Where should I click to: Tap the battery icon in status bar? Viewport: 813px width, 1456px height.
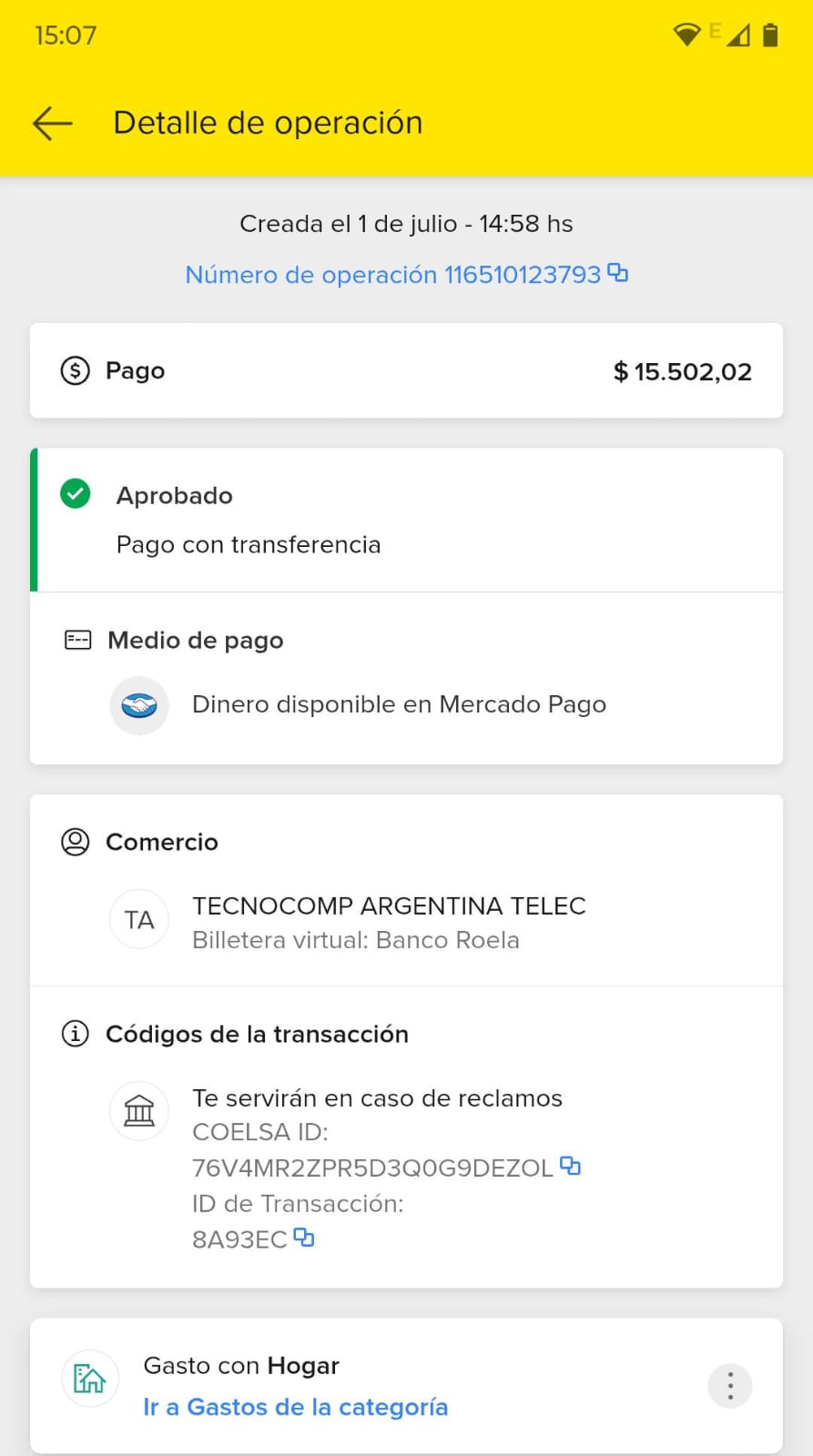pos(770,35)
